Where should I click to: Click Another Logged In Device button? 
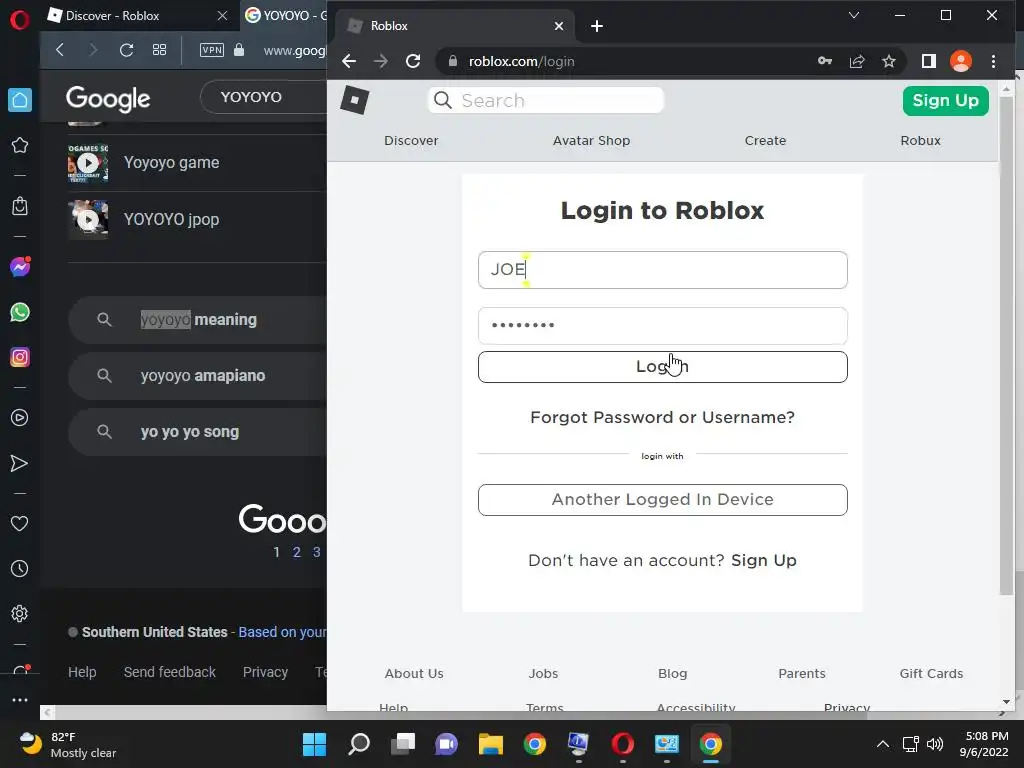pyautogui.click(x=662, y=500)
